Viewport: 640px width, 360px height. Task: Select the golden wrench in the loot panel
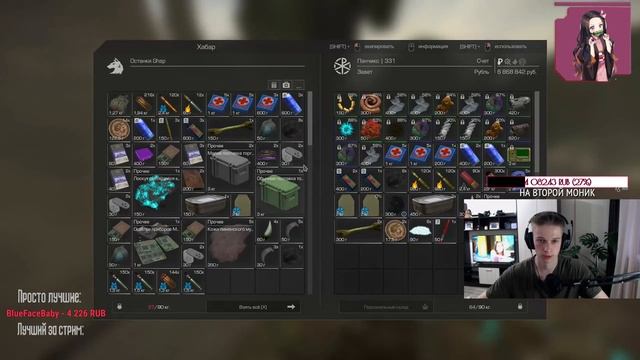pyautogui.click(x=231, y=129)
